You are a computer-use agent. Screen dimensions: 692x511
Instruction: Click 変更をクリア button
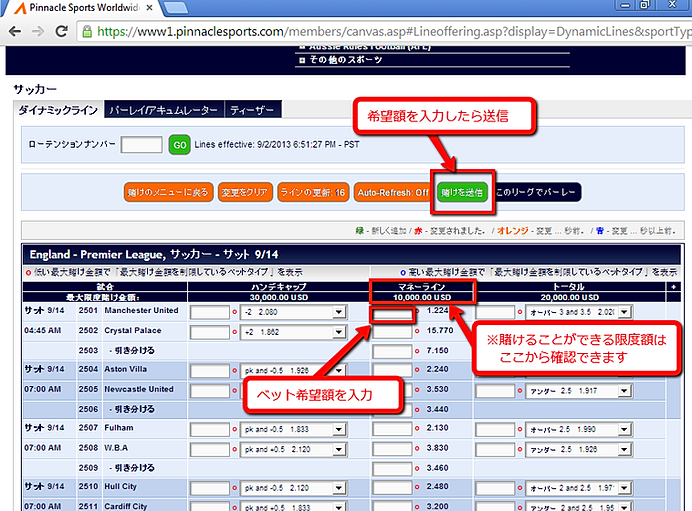point(244,192)
